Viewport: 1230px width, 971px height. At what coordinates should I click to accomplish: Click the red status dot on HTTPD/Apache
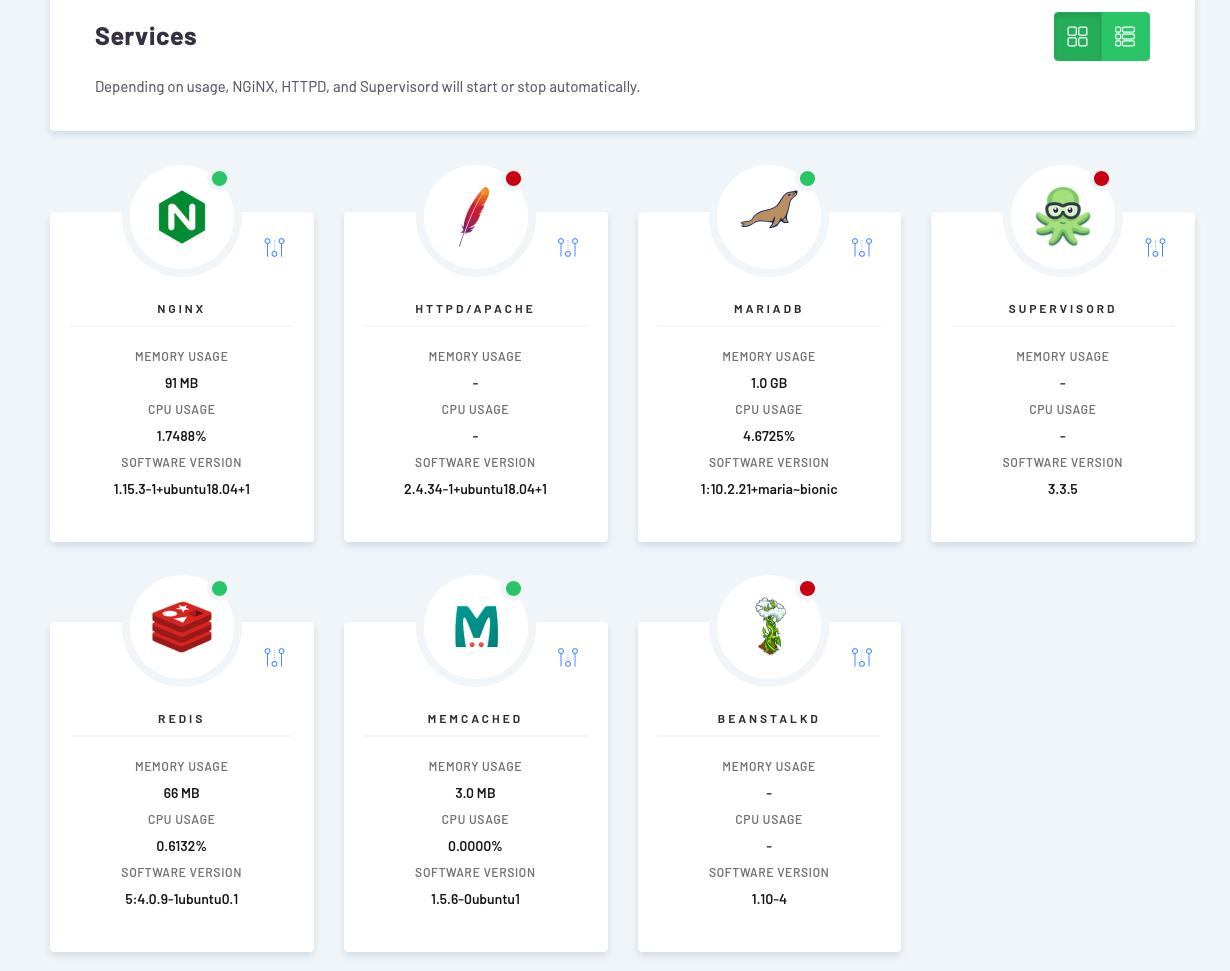point(514,179)
